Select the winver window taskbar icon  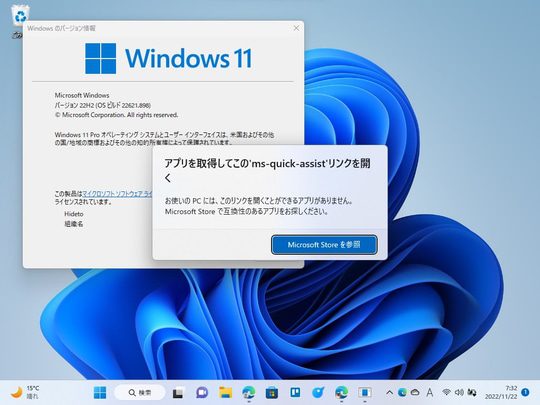[364, 392]
